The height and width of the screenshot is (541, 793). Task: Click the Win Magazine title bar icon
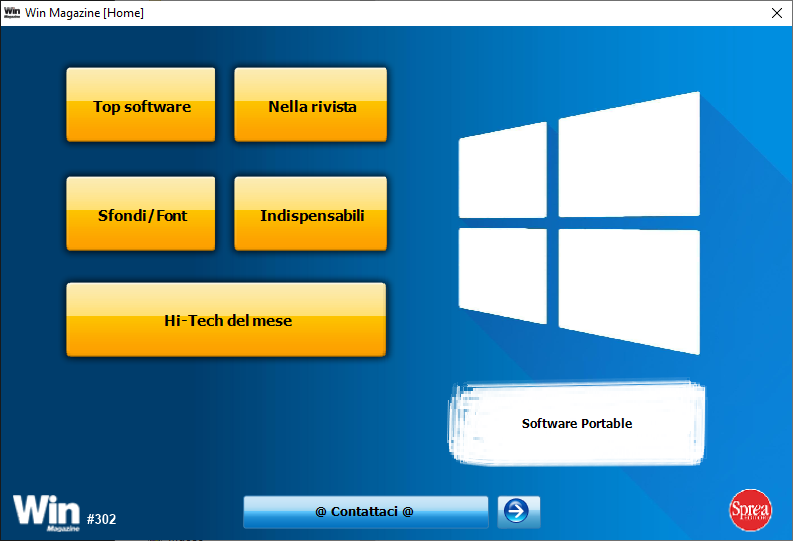(x=12, y=13)
